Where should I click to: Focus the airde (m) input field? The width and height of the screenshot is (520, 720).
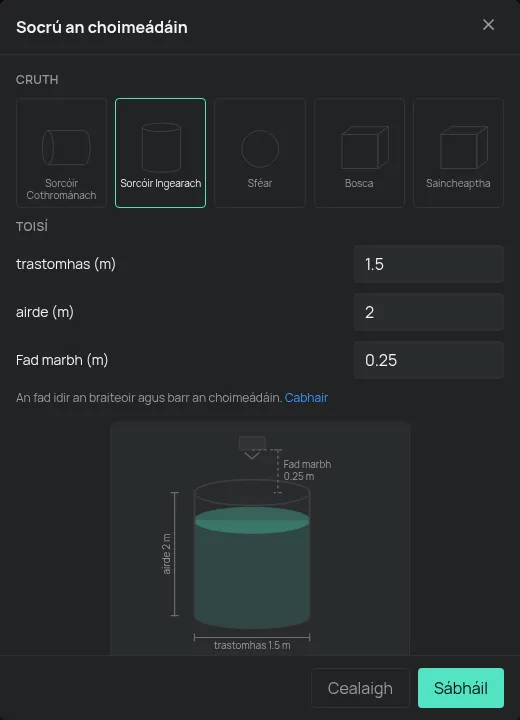point(429,312)
